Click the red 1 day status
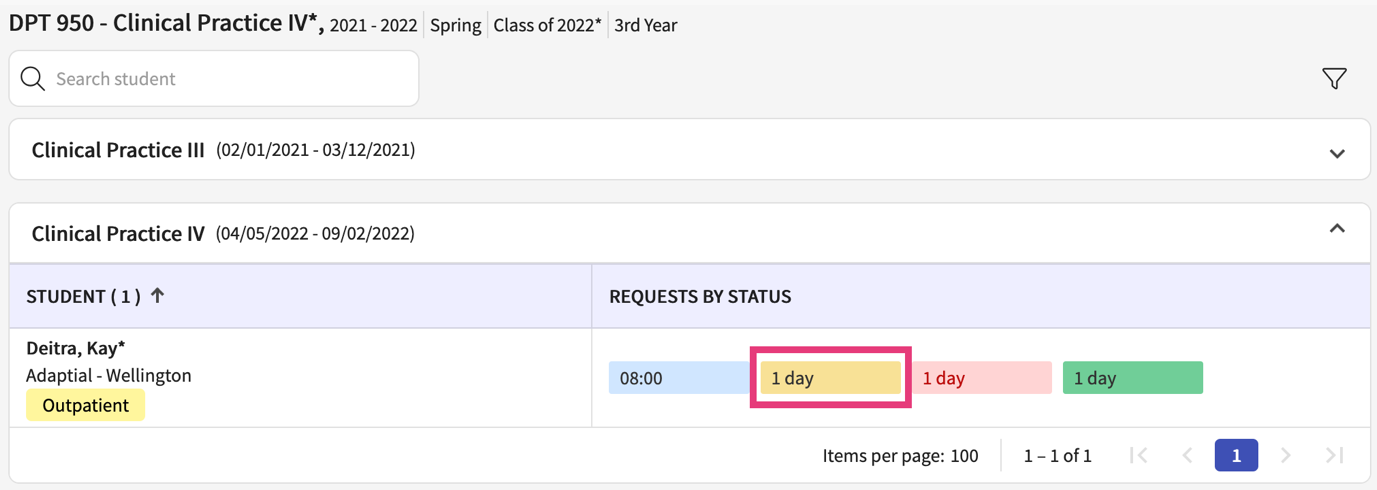Image resolution: width=1377 pixels, height=490 pixels. pos(981,378)
